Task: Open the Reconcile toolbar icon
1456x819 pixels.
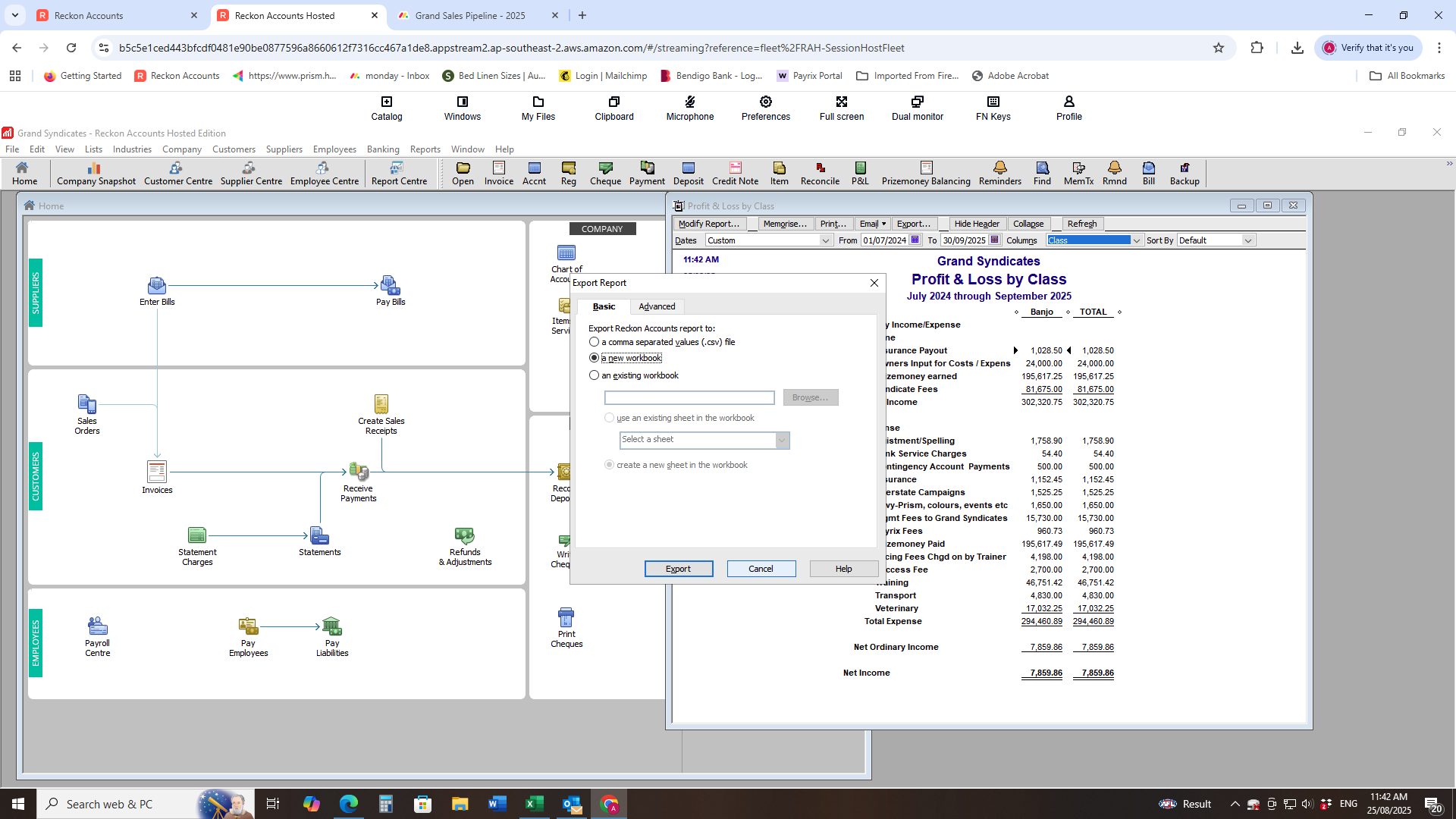Action: coord(820,173)
